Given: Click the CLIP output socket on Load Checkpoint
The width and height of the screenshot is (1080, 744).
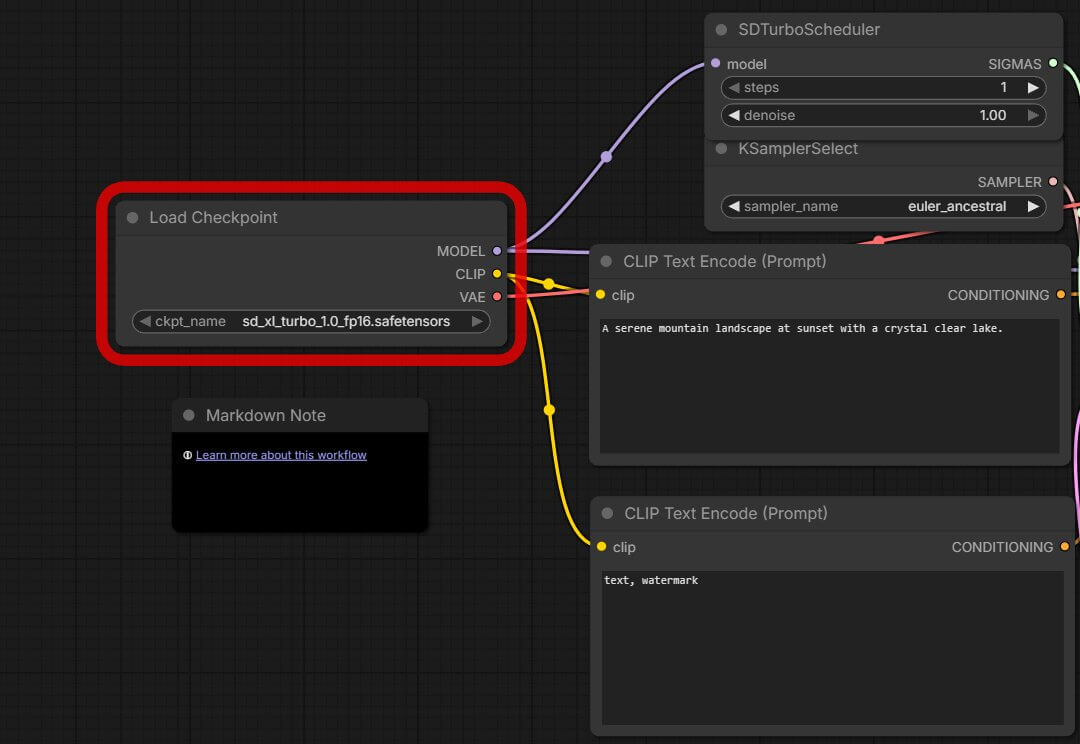Looking at the screenshot, I should point(497,274).
